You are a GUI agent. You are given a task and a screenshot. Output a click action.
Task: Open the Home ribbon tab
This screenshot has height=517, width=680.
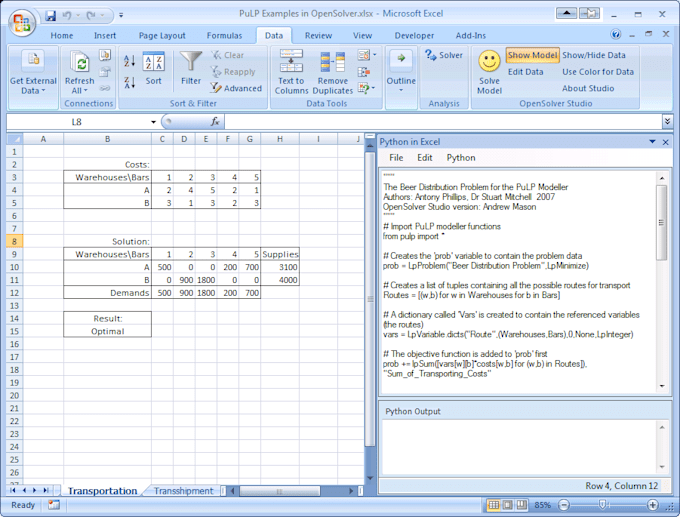(x=62, y=36)
